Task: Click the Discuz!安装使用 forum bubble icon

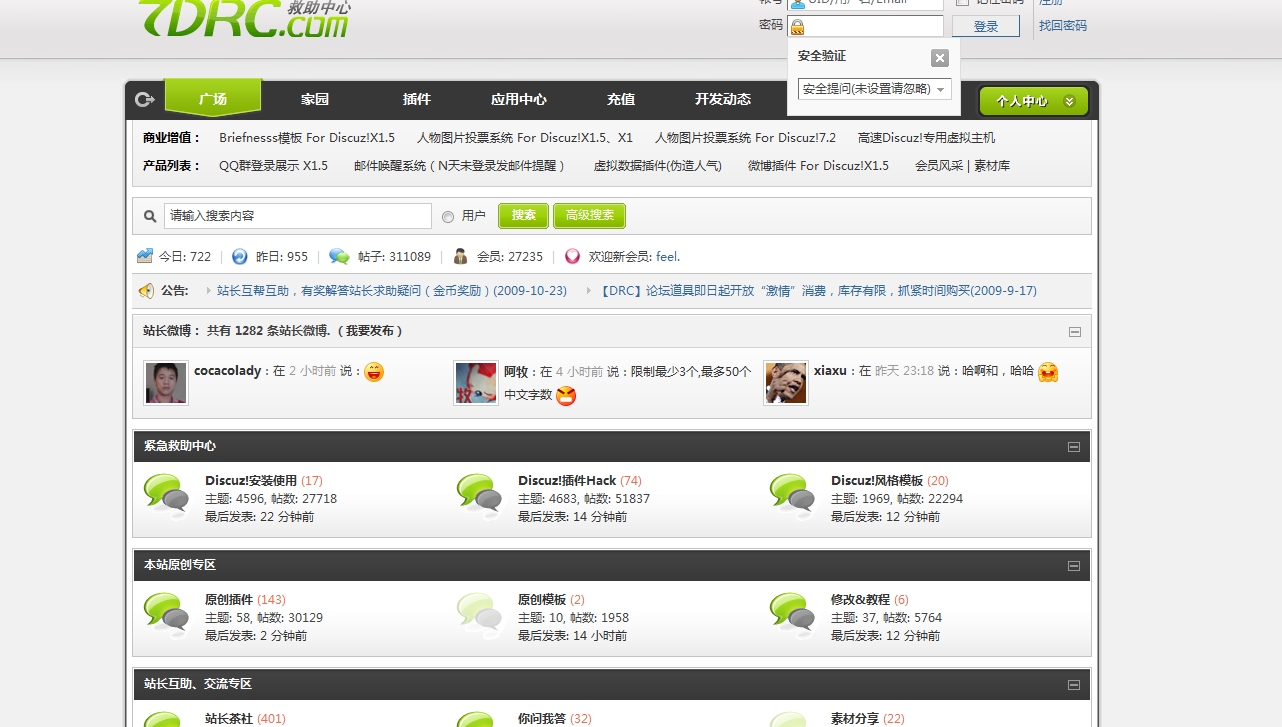Action: (167, 497)
